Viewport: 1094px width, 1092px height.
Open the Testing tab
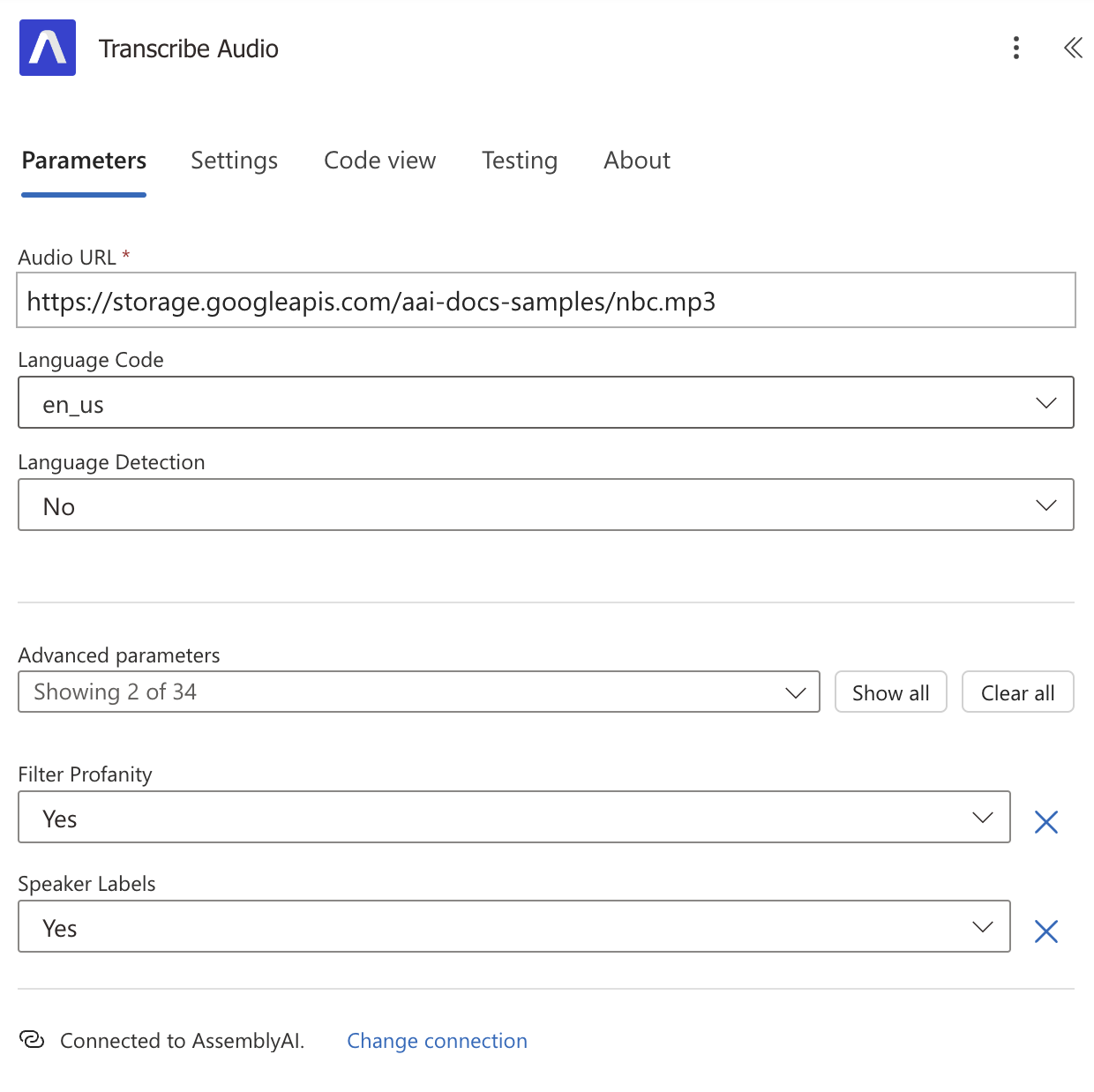tap(519, 161)
